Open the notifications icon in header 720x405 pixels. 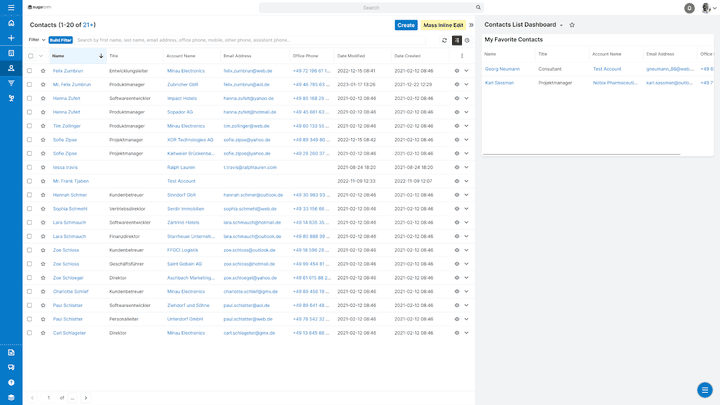(x=689, y=8)
